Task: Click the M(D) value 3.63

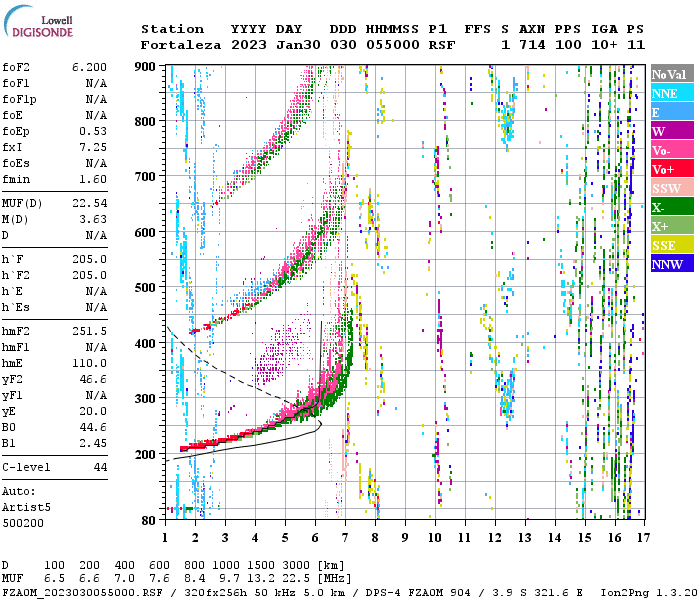Action: 93,220
